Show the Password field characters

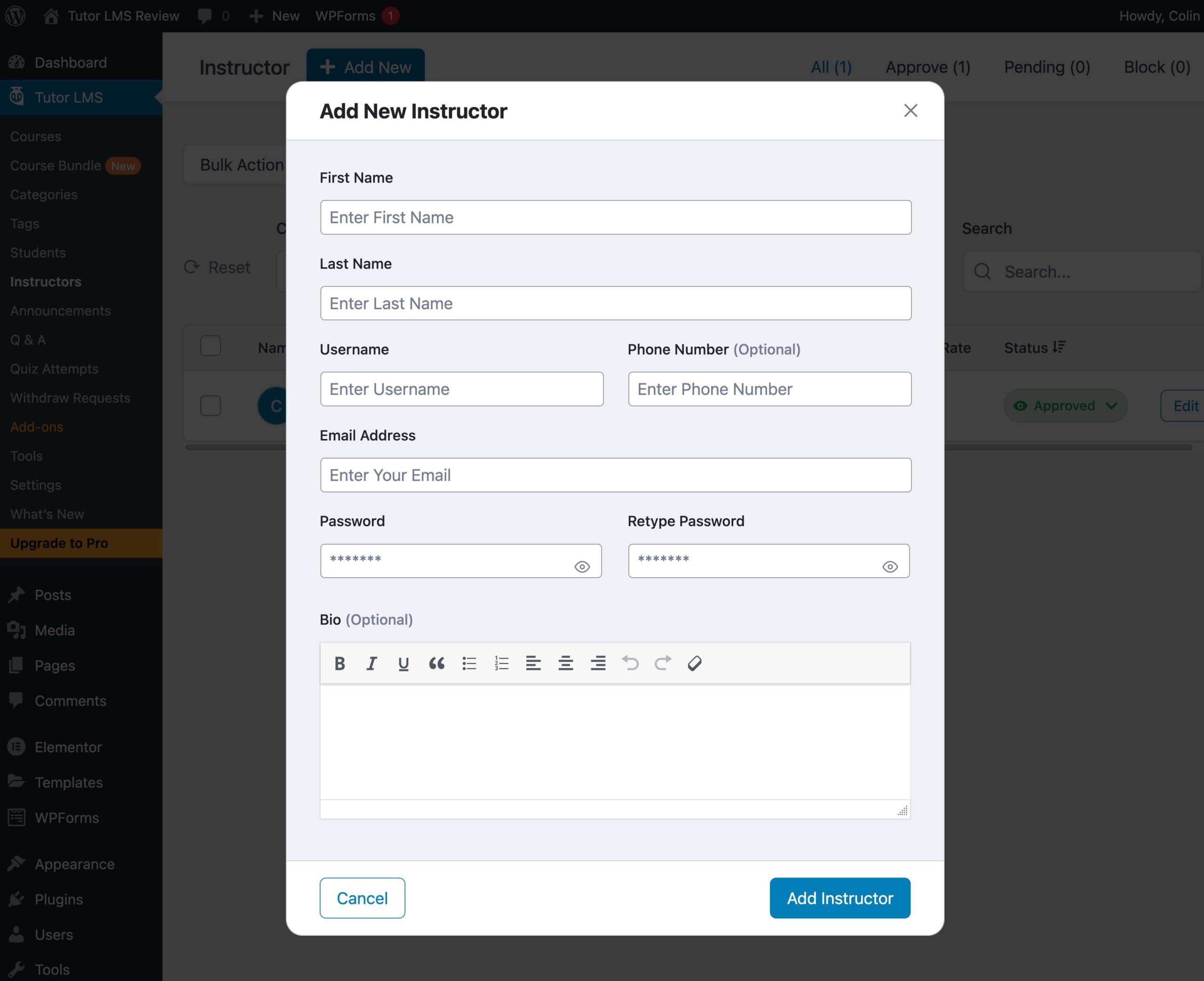point(582,567)
